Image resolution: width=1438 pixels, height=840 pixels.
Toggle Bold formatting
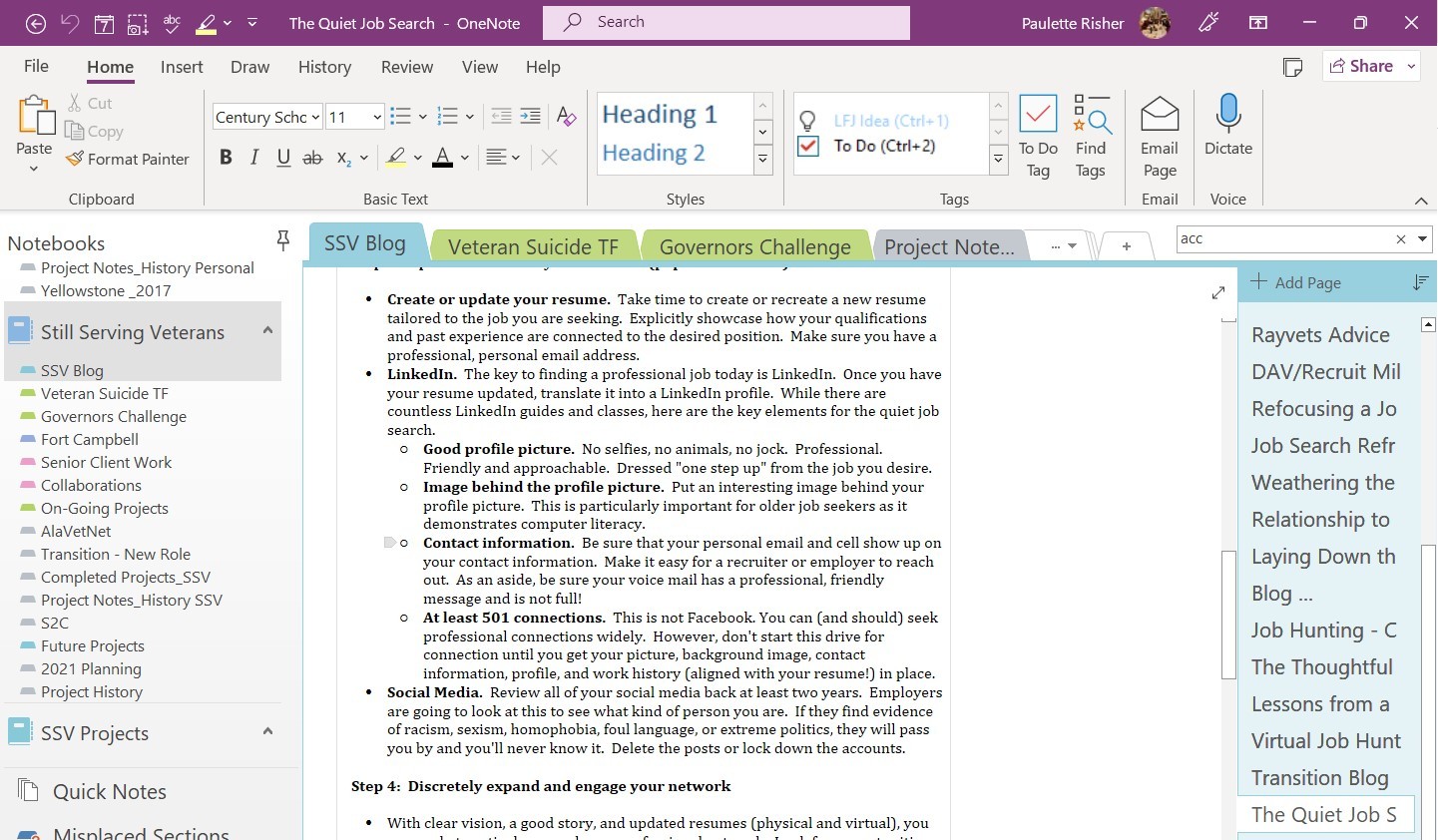pos(226,158)
